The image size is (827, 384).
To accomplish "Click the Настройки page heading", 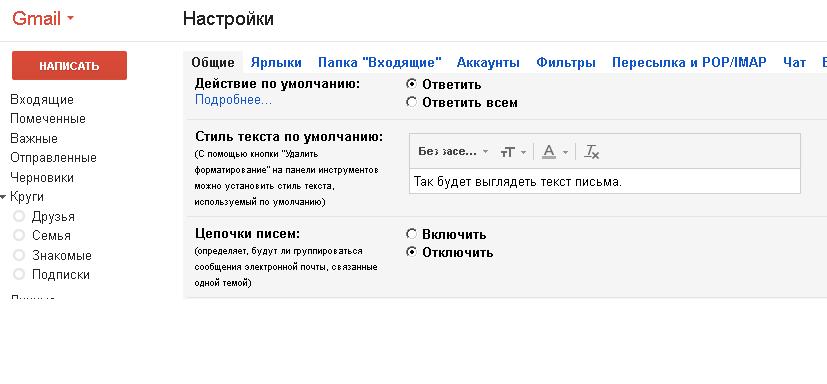I will (x=228, y=19).
